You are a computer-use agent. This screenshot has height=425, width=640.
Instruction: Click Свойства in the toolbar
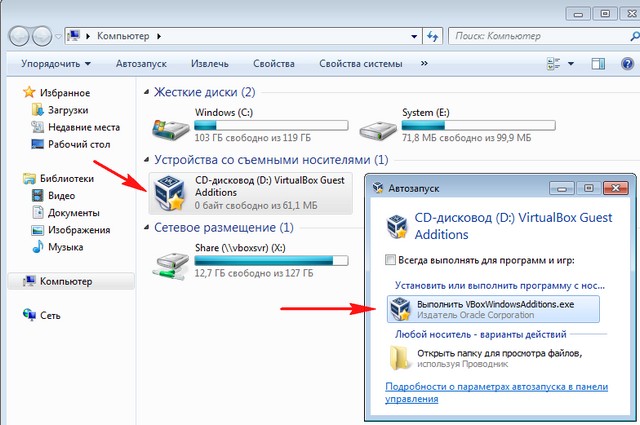[273, 64]
